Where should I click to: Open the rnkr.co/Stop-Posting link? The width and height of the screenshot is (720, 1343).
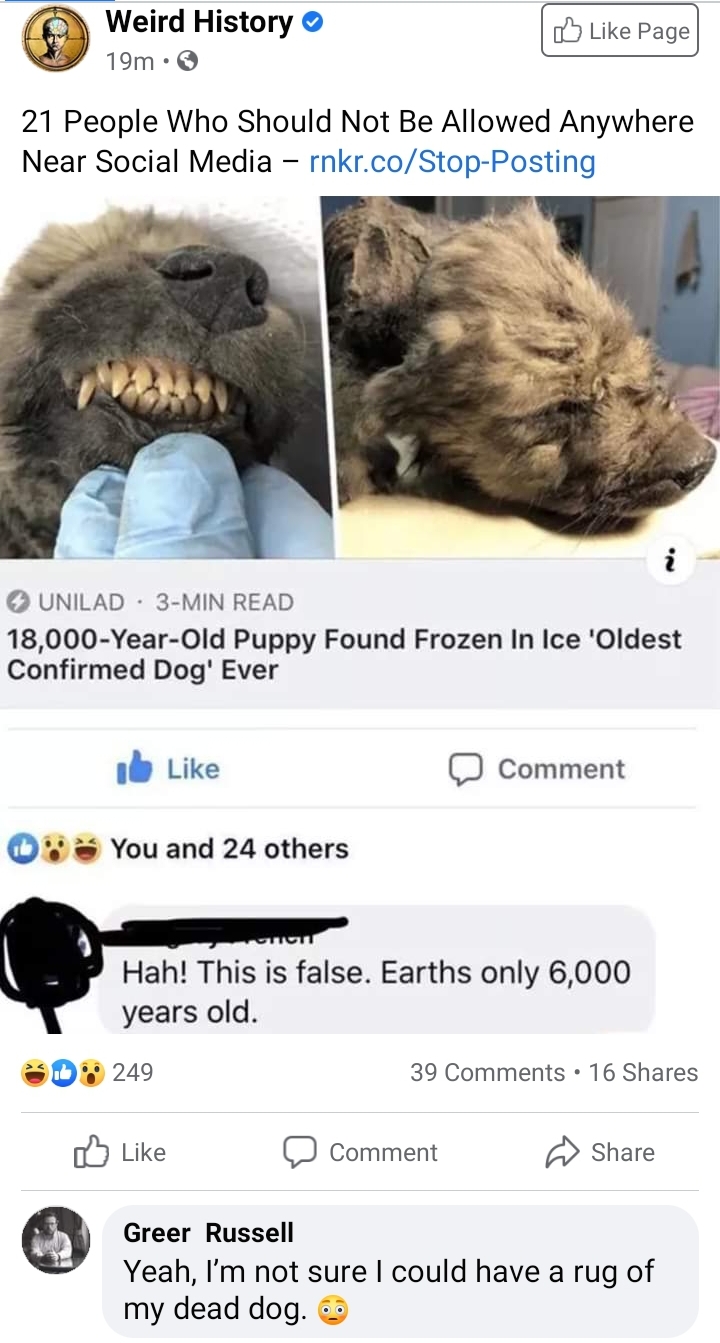click(x=452, y=162)
